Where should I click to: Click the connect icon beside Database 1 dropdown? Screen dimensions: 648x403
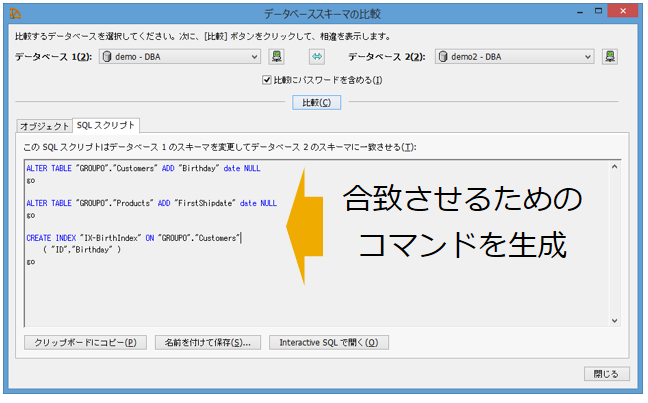point(276,57)
